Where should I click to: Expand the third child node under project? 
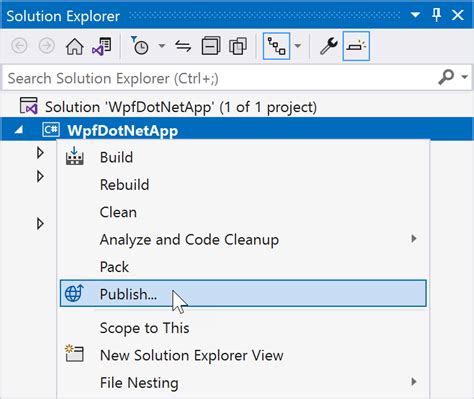click(x=40, y=224)
